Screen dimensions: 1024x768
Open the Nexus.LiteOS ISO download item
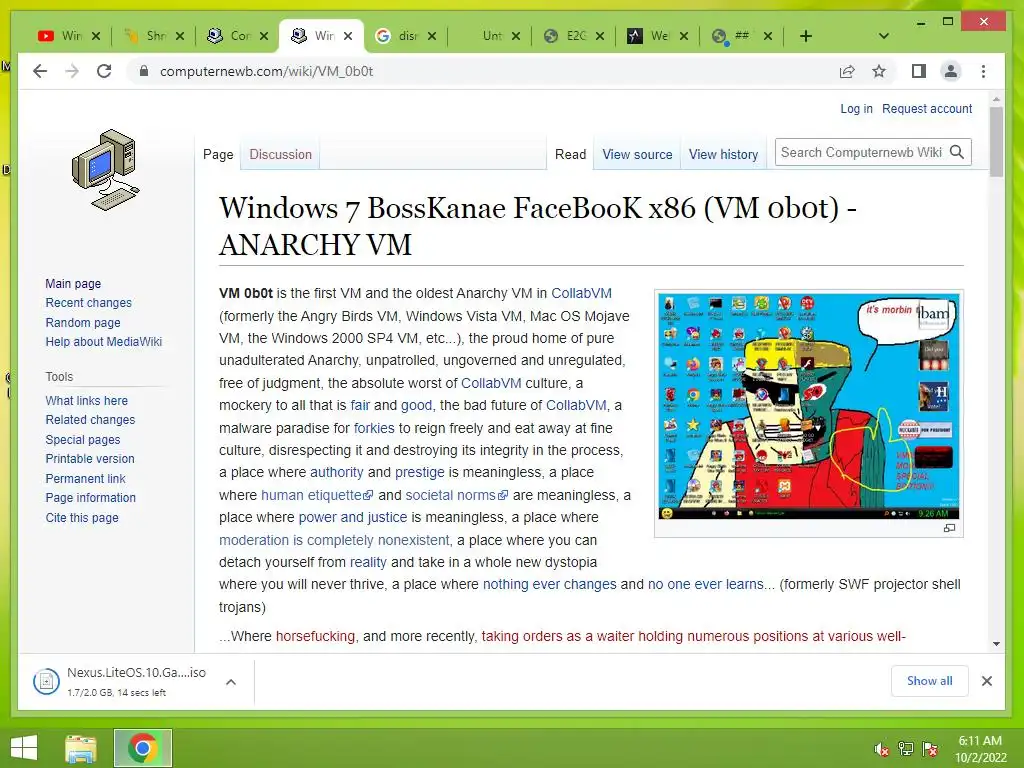pos(121,681)
